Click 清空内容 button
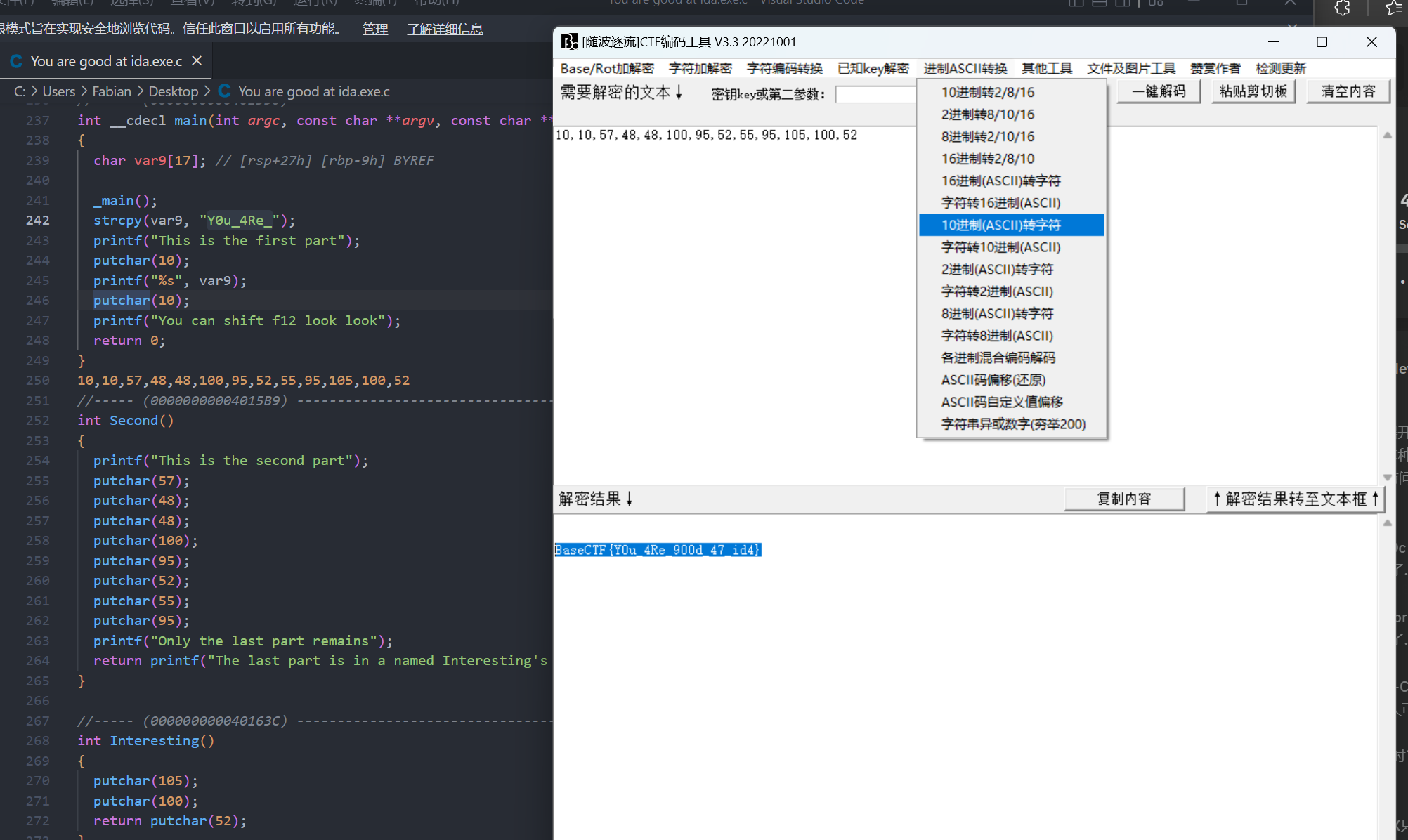Image resolution: width=1408 pixels, height=840 pixels. coord(1348,91)
